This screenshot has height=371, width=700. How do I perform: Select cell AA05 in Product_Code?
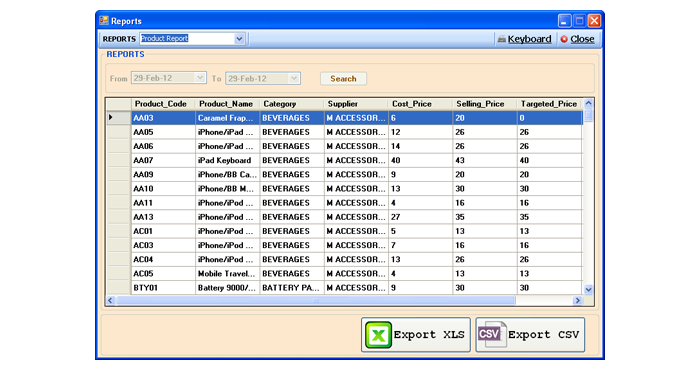click(x=163, y=132)
